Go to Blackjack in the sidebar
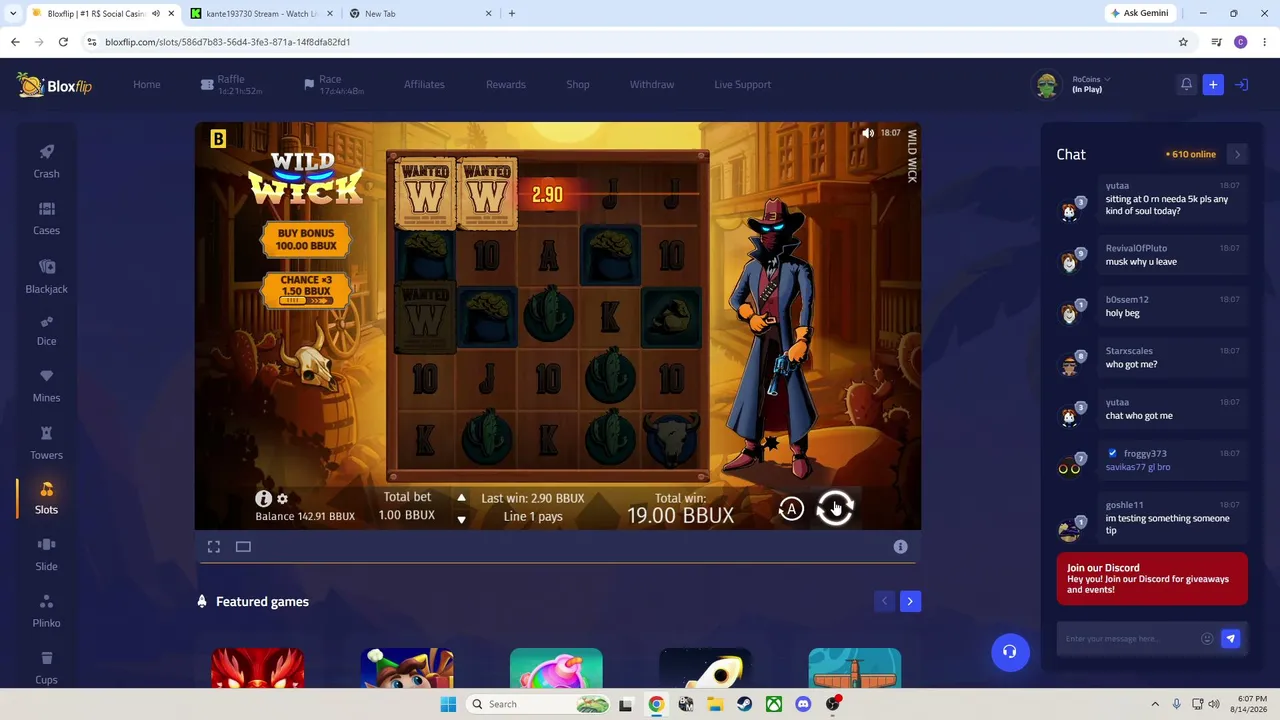The width and height of the screenshot is (1280, 720). click(x=46, y=276)
